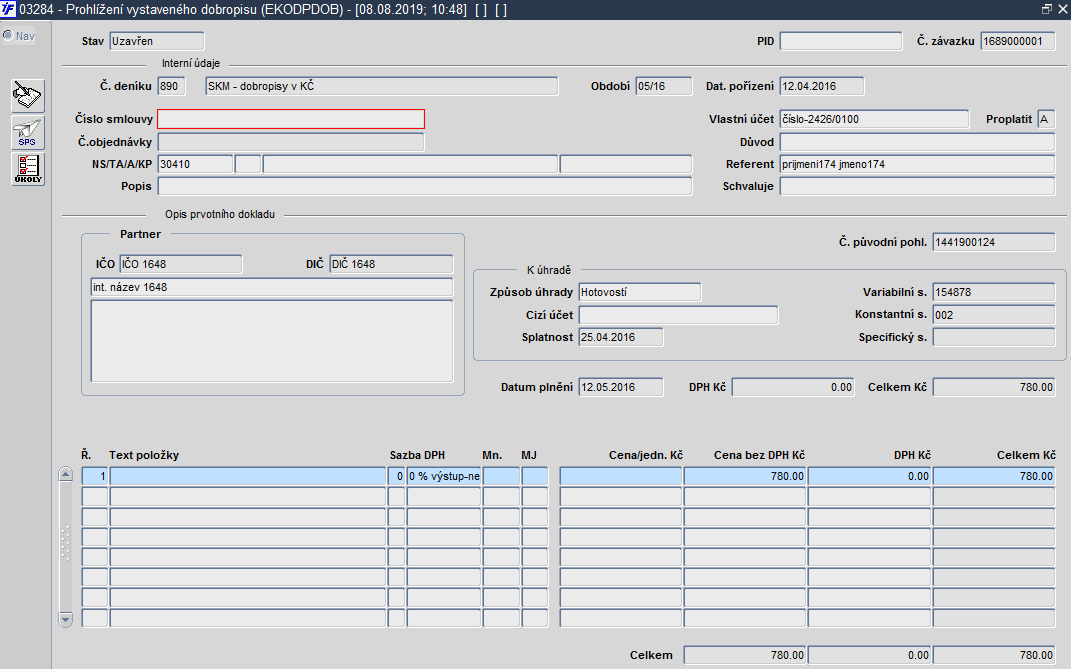
Task: Open the ÚKOLY task list icon
Action: [28, 169]
